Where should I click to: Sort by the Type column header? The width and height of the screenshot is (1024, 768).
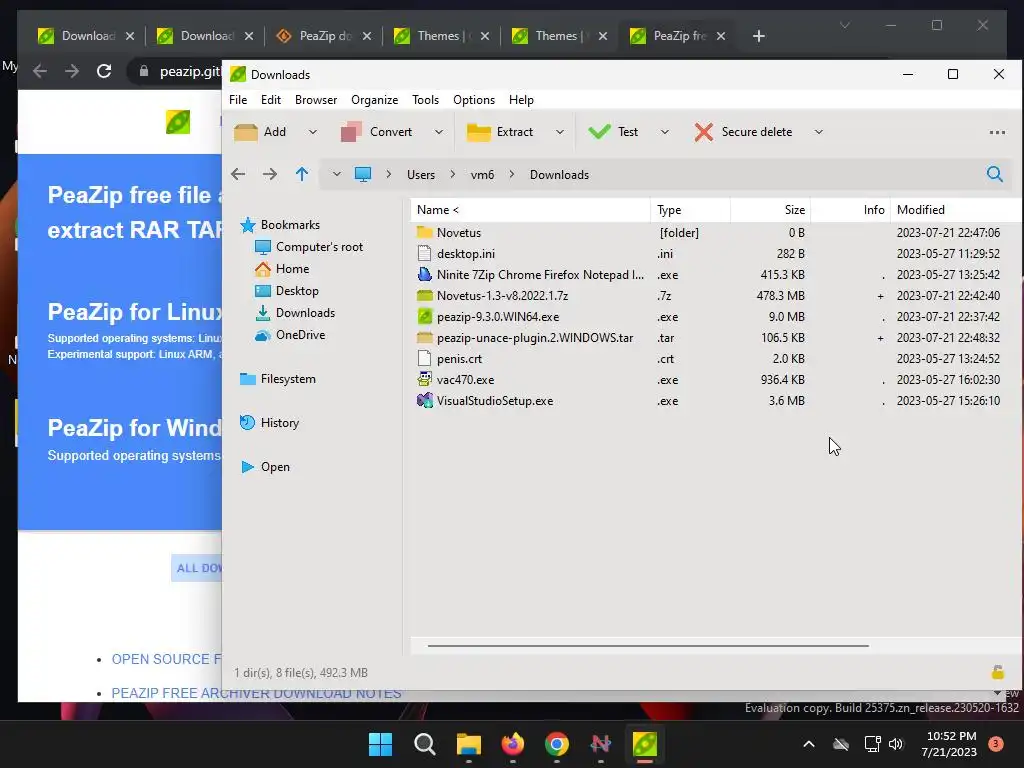coord(690,210)
